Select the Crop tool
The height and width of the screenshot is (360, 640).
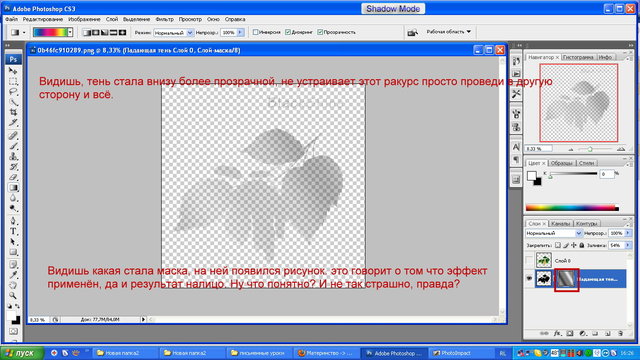(13, 112)
